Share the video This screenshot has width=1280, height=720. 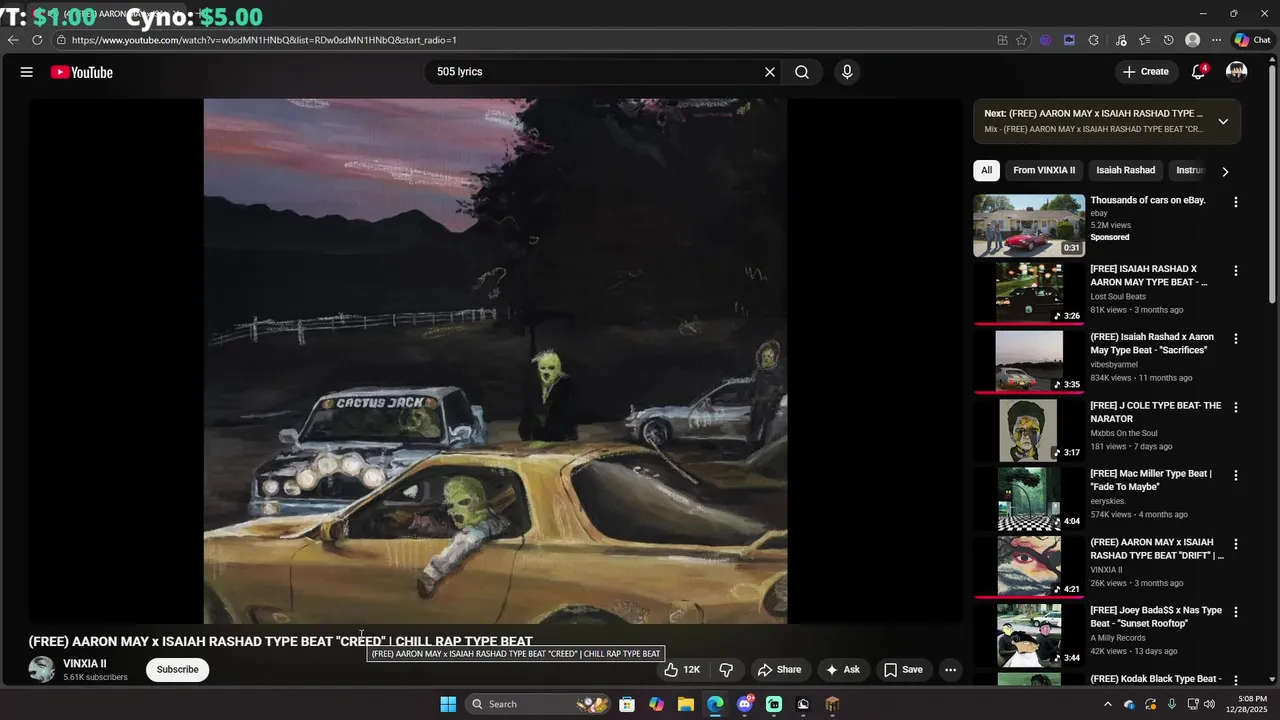779,670
